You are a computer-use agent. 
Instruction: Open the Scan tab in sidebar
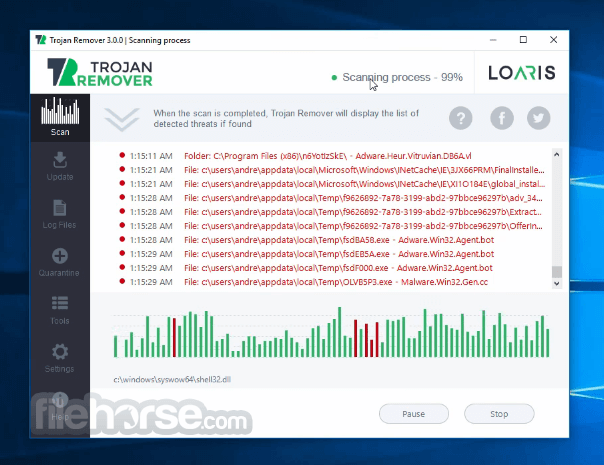[x=60, y=117]
